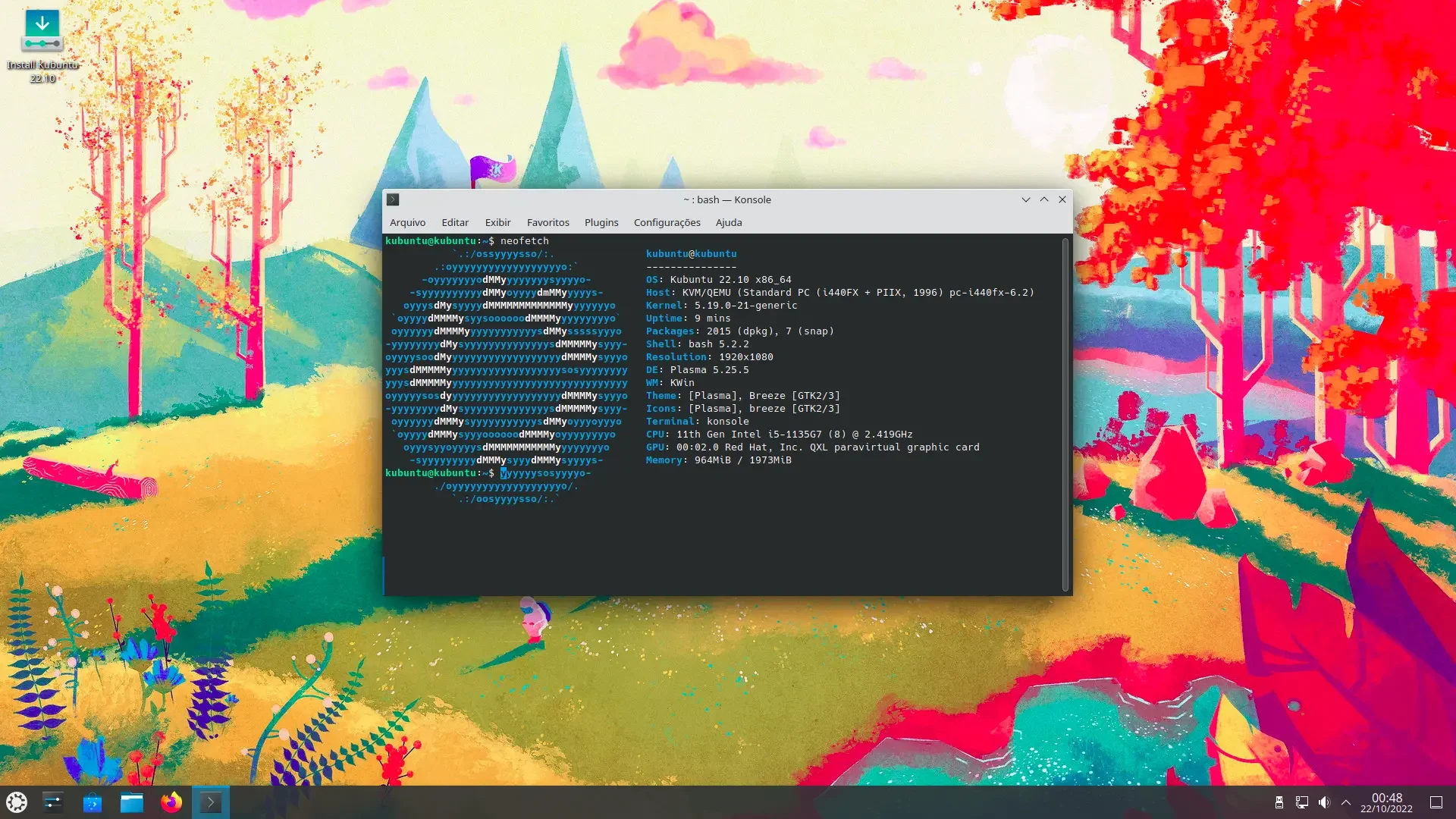Screen dimensions: 1456x819
Task: Click the '11th Gen Intel i5-1135G7' CPU text
Action: pos(749,435)
